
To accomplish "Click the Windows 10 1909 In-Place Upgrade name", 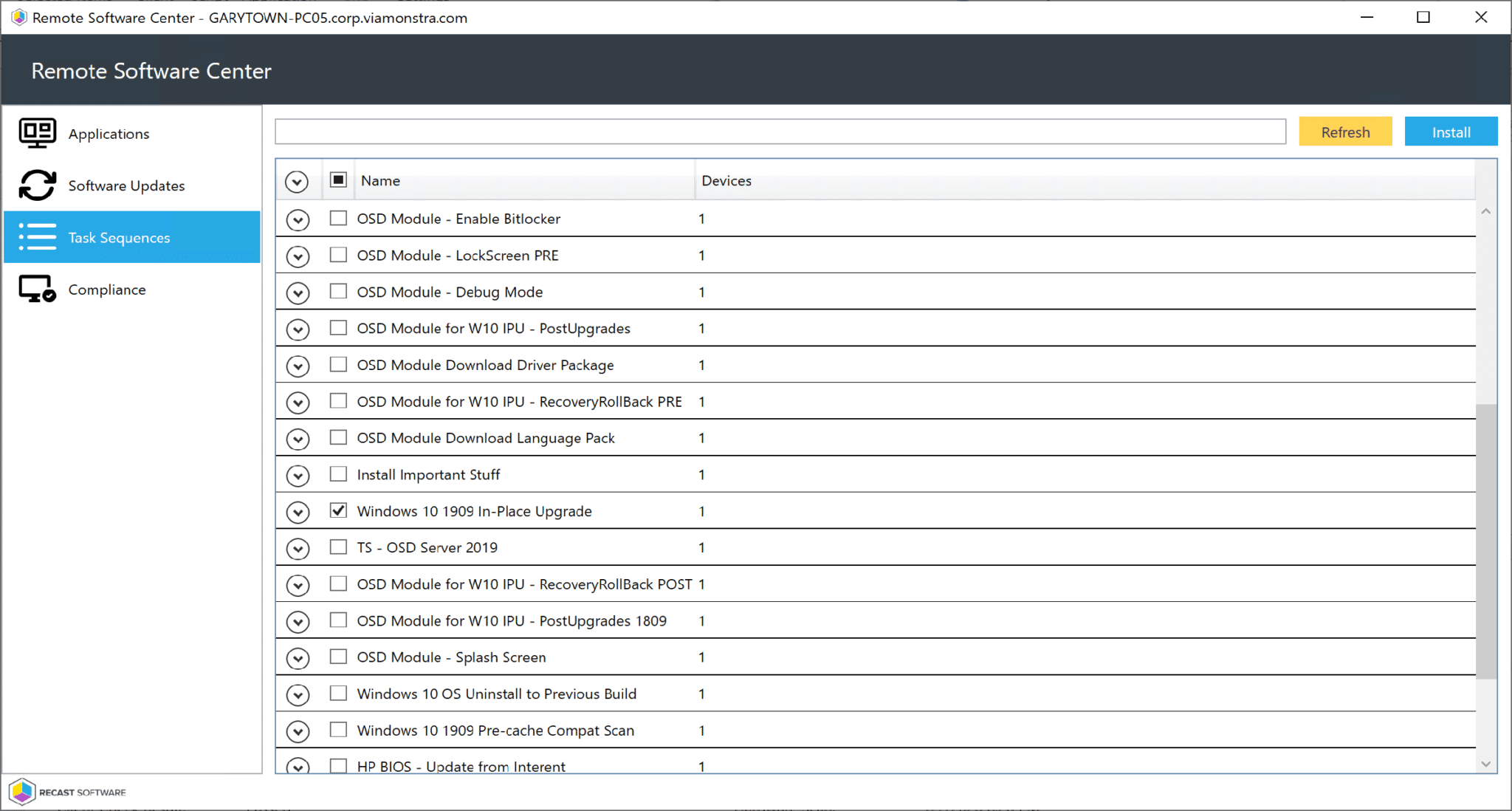I will [474, 511].
